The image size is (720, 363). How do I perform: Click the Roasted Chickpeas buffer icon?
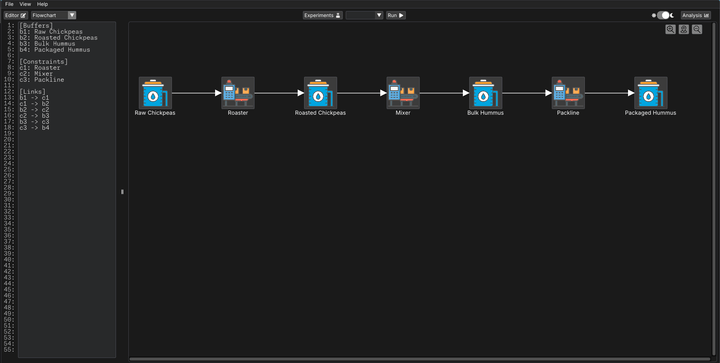321,93
